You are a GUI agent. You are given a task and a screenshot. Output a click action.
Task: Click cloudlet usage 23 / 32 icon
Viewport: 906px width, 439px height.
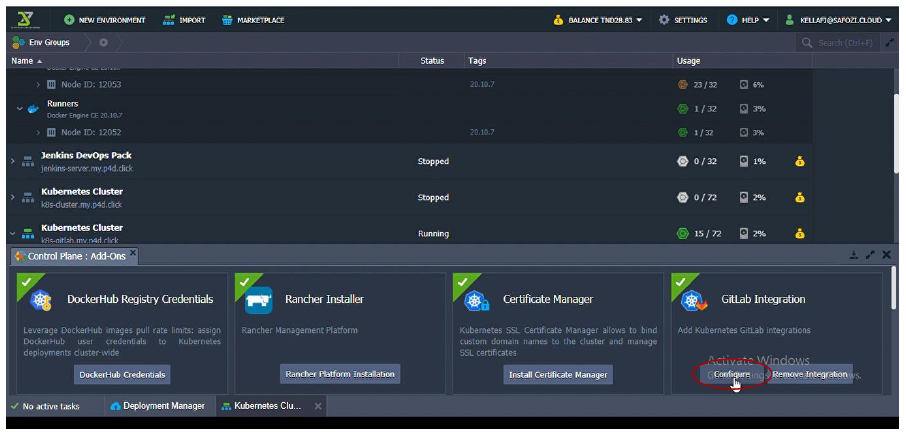[x=682, y=84]
